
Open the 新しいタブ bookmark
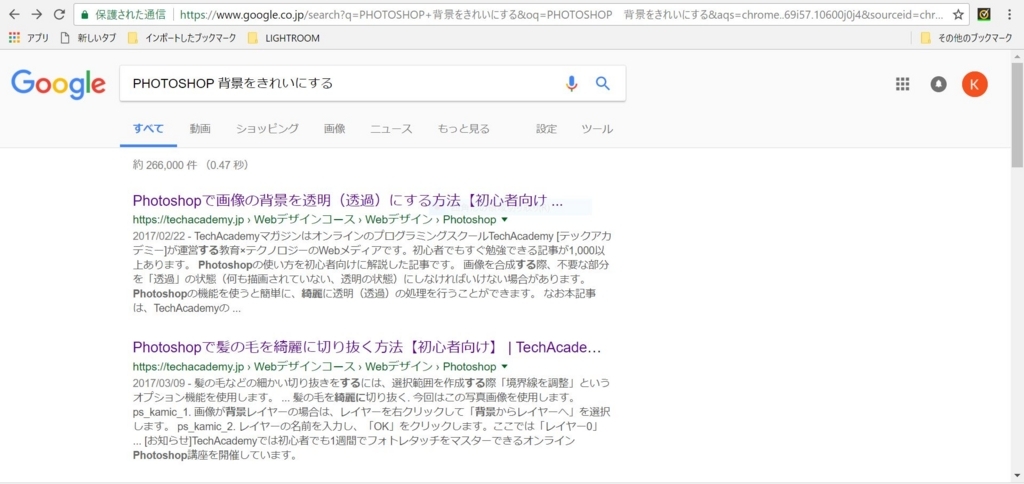tap(88, 38)
